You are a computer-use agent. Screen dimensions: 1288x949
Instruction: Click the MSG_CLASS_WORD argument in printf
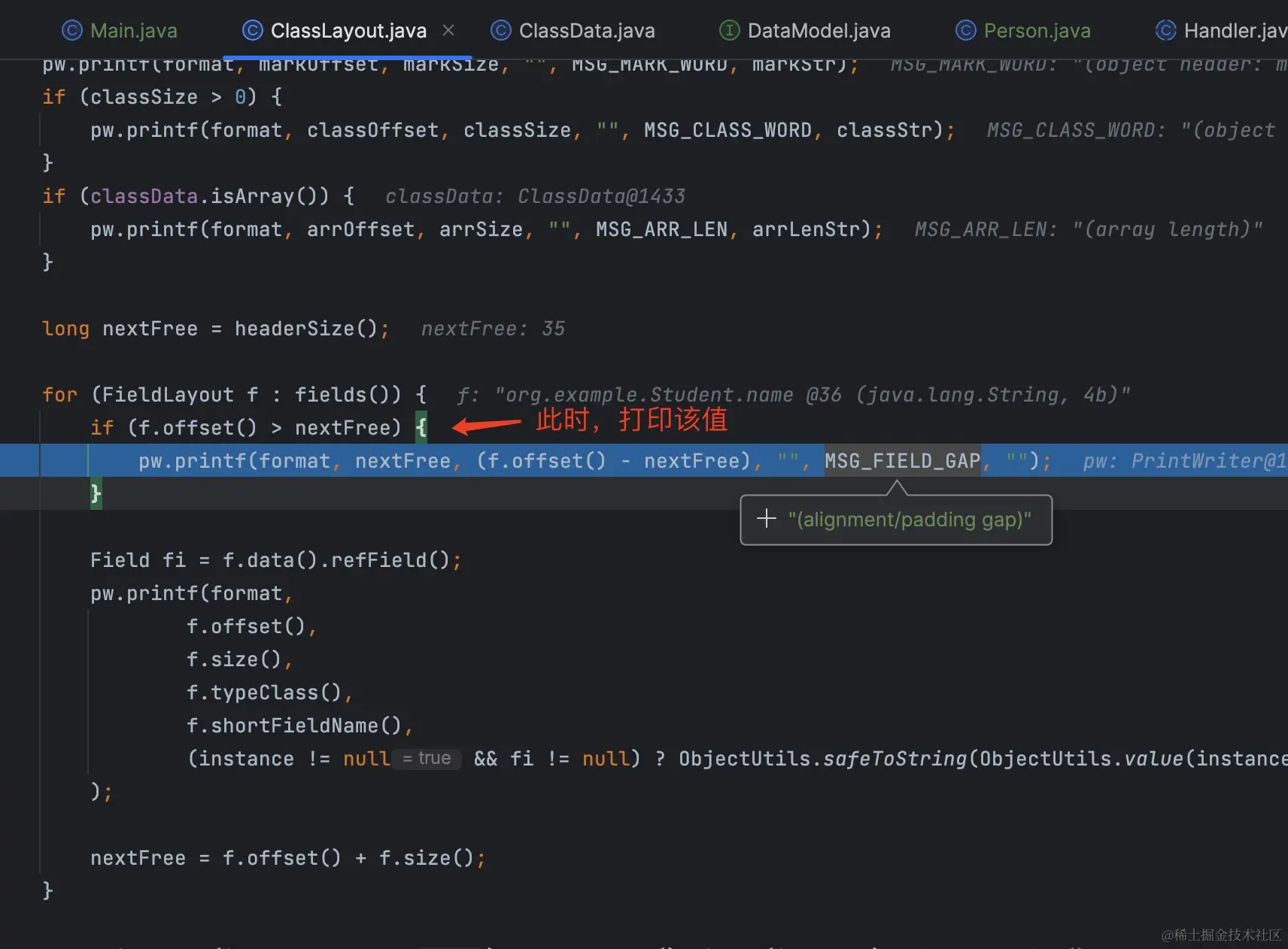[x=728, y=130]
